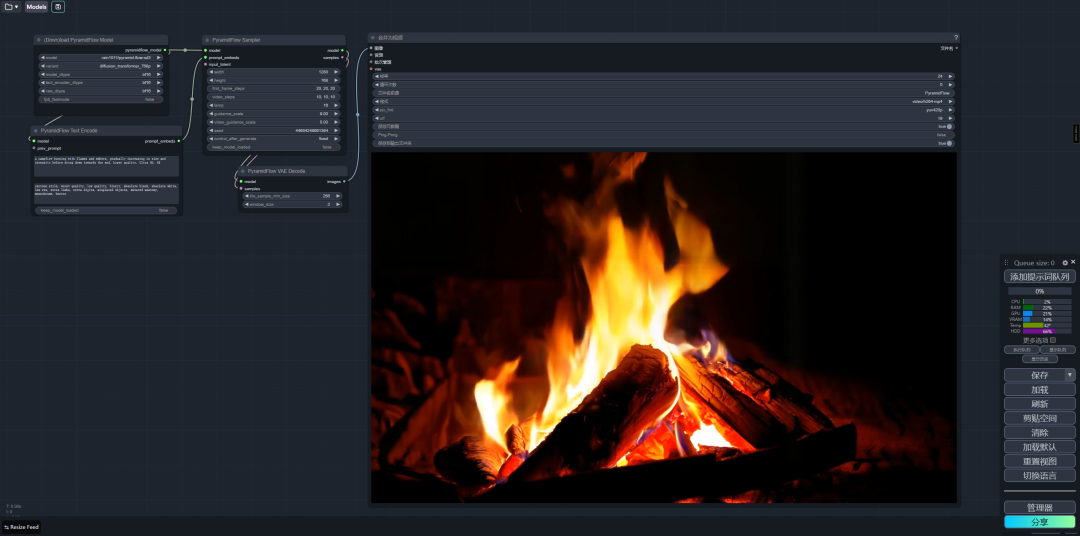Image resolution: width=1080 pixels, height=536 pixels.
Task: Click the 保存 save button
Action: 1035,375
